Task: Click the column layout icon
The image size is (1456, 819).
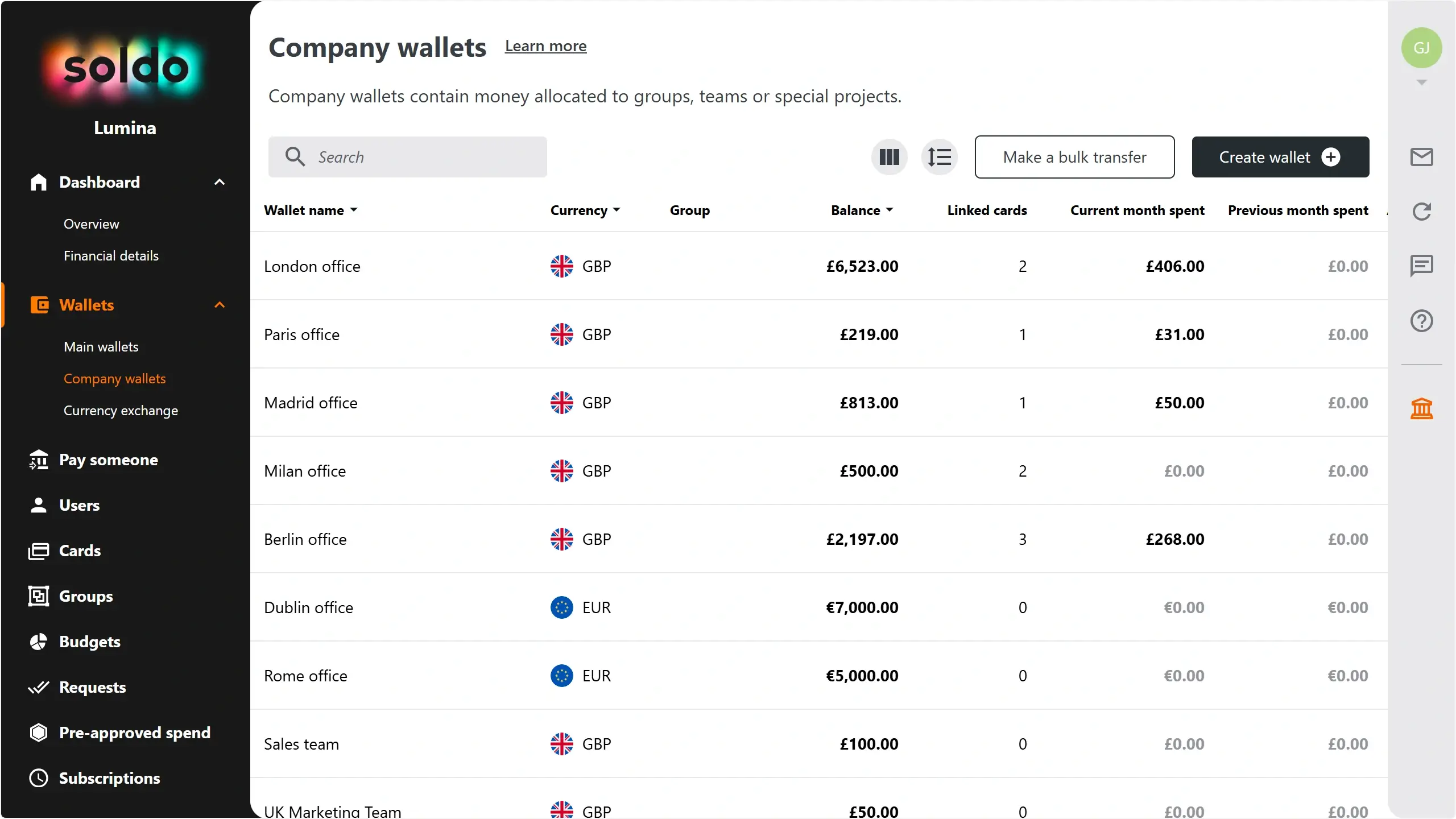Action: (x=889, y=157)
